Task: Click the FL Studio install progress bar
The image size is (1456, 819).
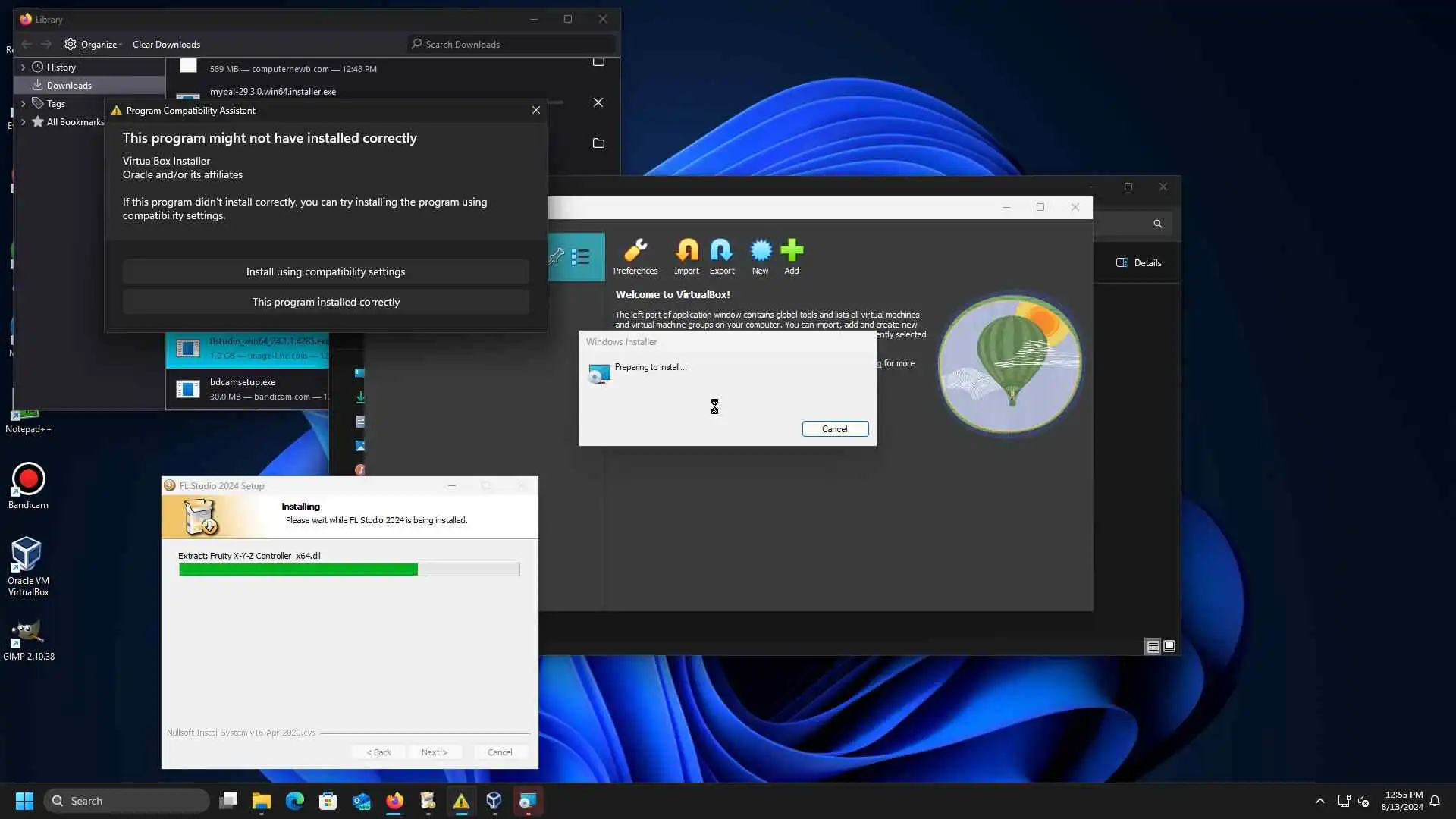Action: (x=349, y=570)
